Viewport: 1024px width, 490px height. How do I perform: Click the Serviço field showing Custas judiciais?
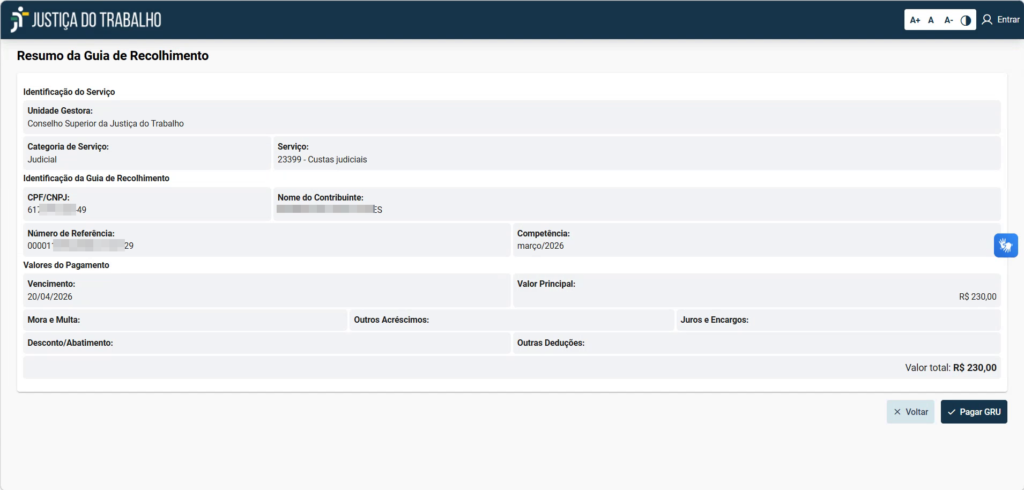coord(636,153)
